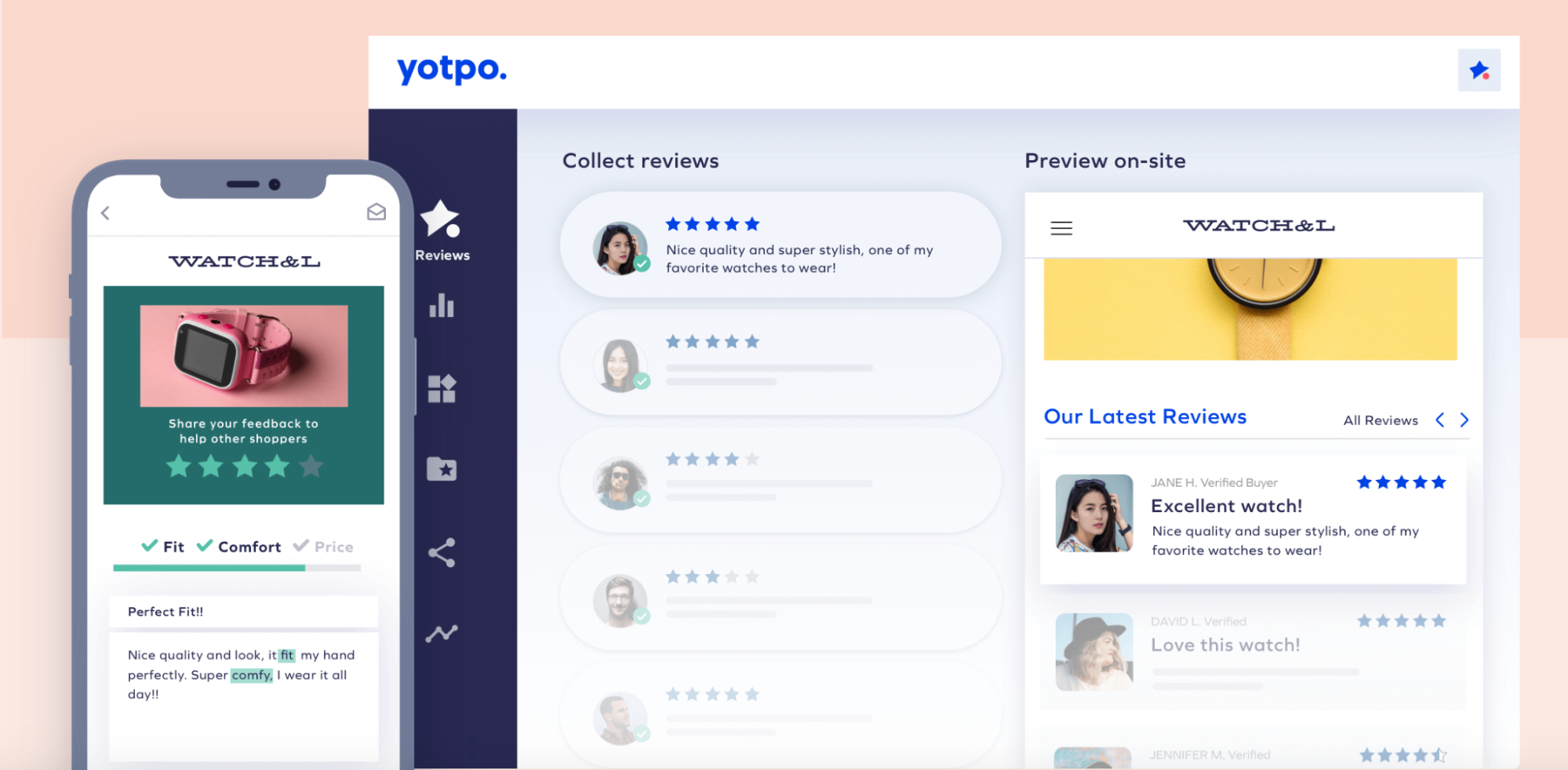Click the Yotpo star badge top right

(x=1479, y=70)
